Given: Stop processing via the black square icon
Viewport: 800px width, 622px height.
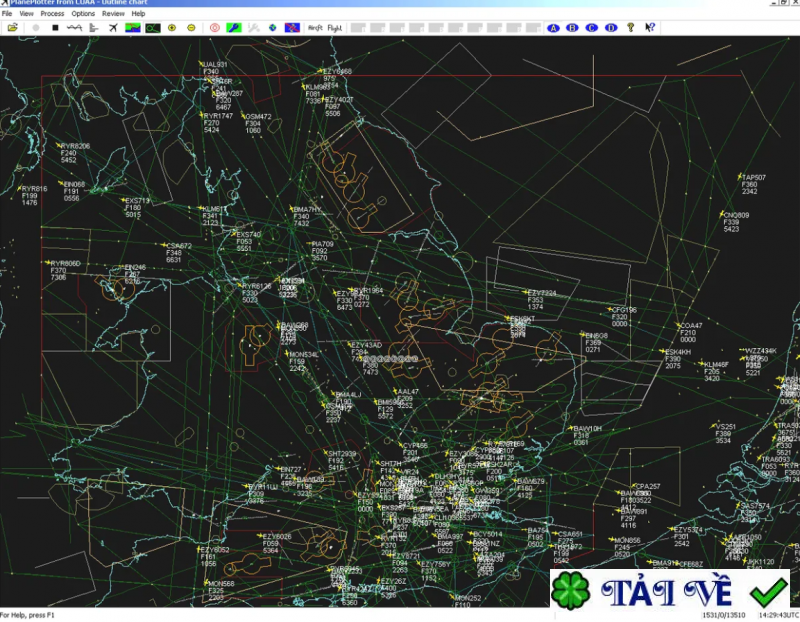Looking at the screenshot, I should pos(55,29).
